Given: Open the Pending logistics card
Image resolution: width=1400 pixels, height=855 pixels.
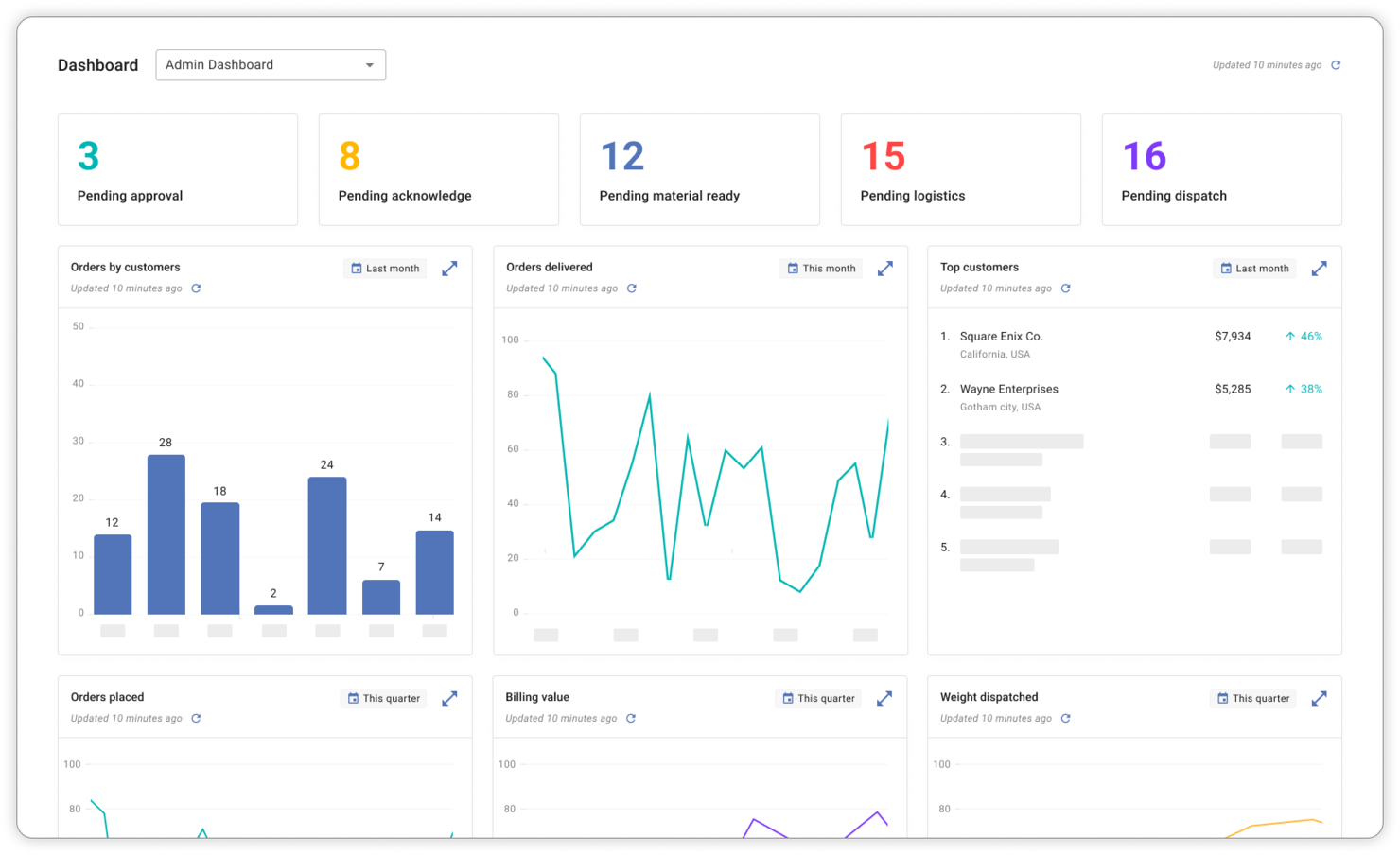Looking at the screenshot, I should [x=961, y=170].
